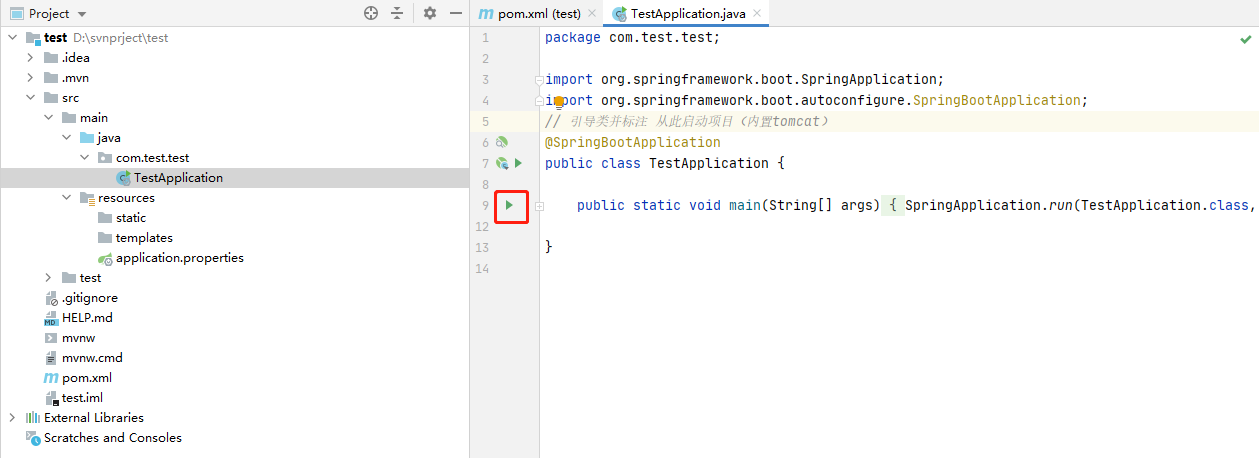Click the SpringApplication.run call in code

[990, 205]
